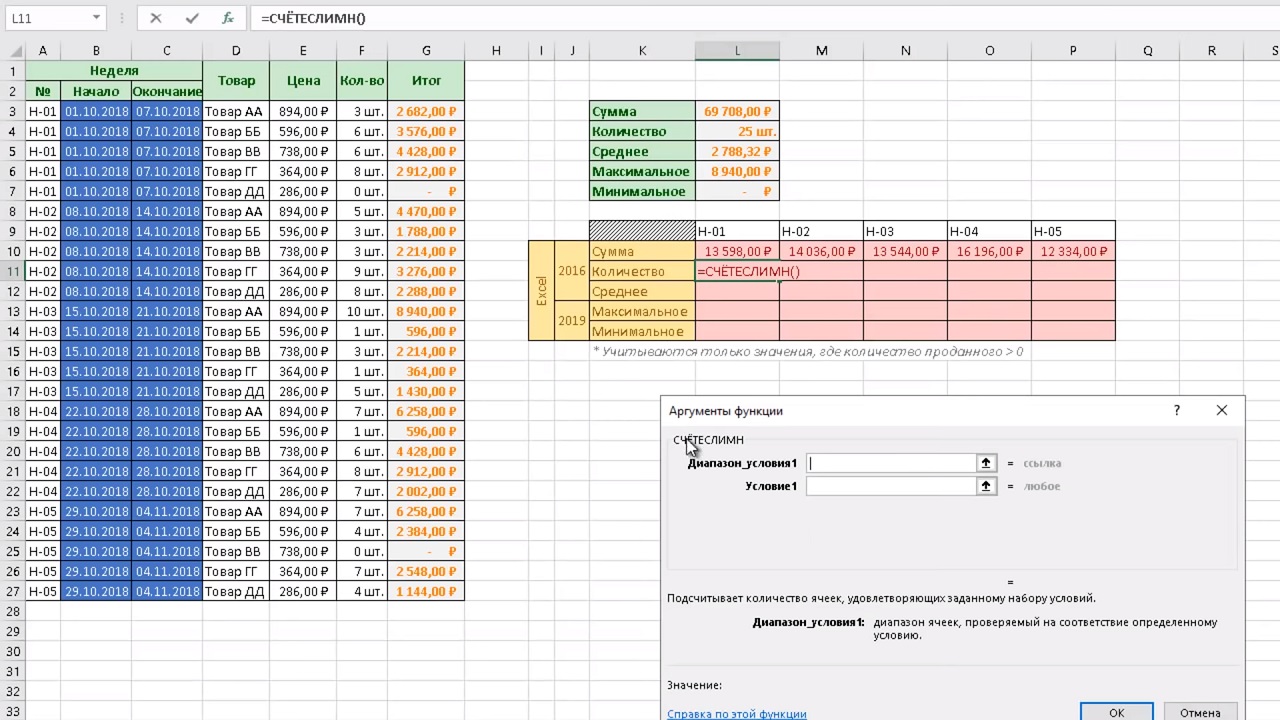Click the cancel entry X icon in formula bar

[155, 18]
